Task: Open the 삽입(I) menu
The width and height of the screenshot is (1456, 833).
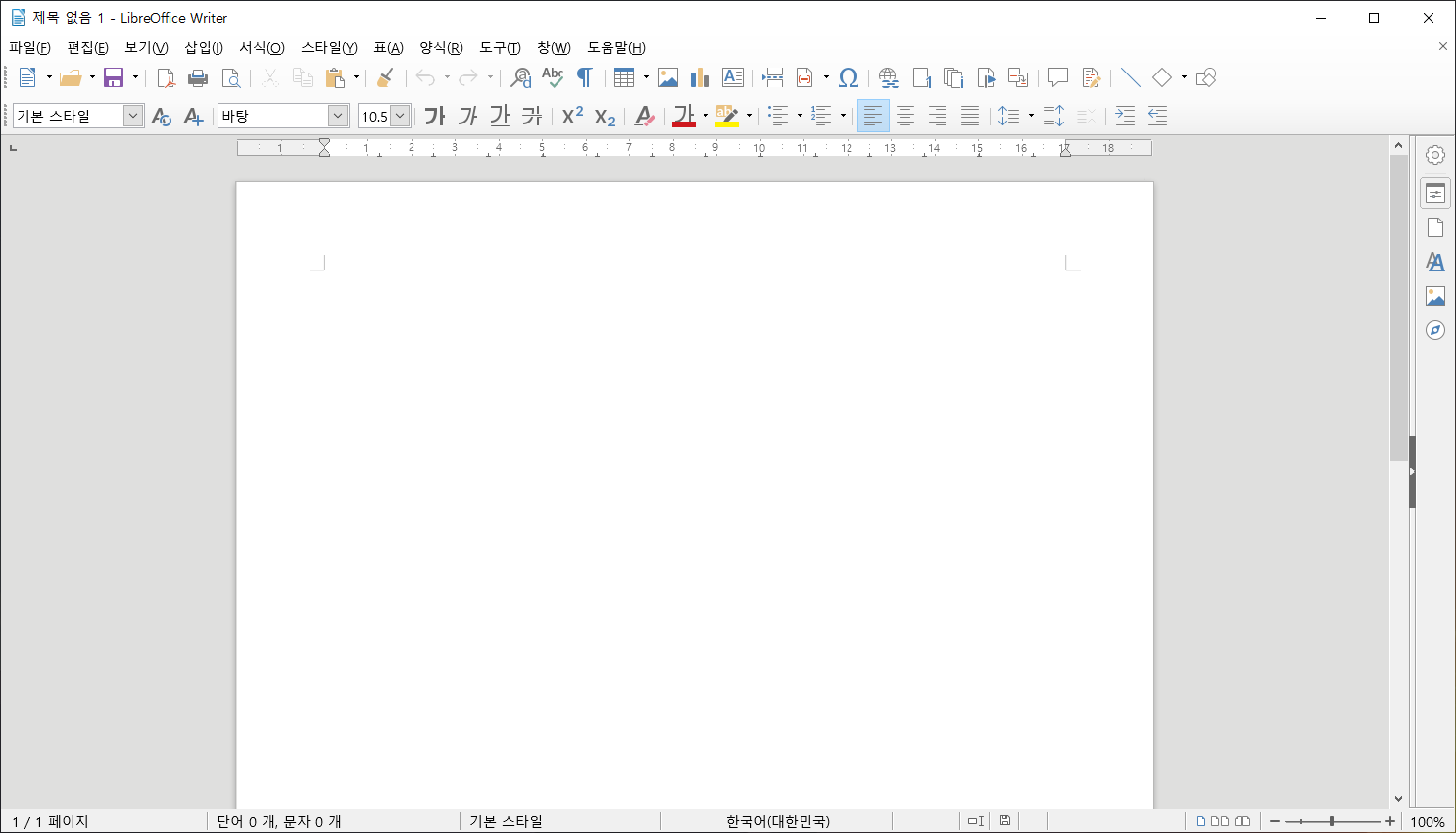Action: [x=204, y=47]
